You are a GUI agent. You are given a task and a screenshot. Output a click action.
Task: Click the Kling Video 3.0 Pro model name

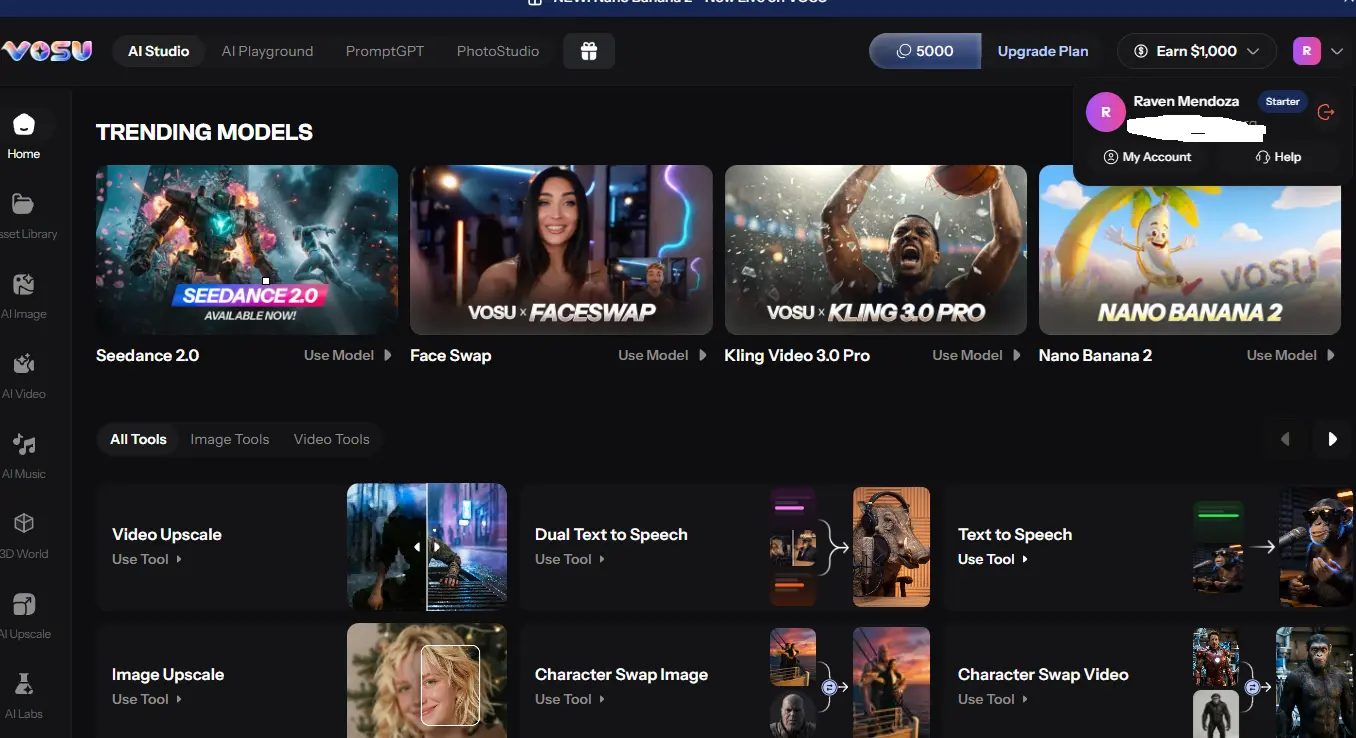coord(797,355)
